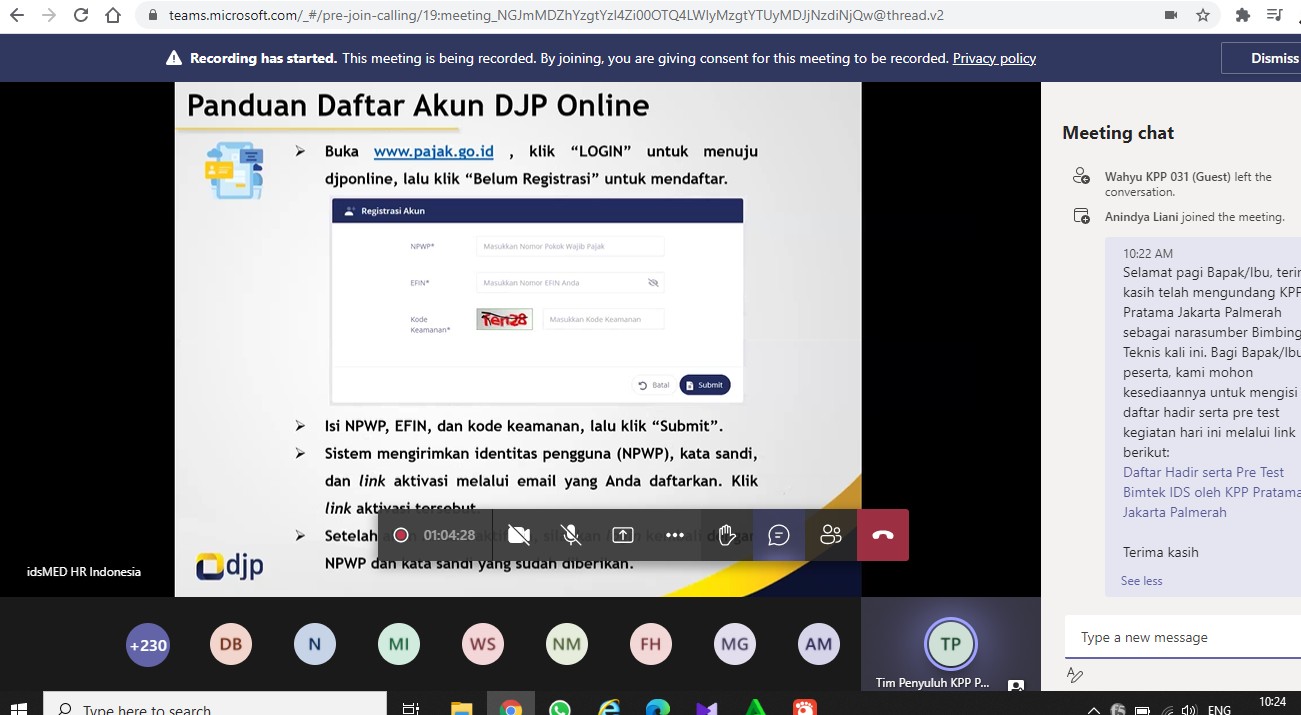
Task: Open Daftar Hadir serta Pre Test link
Action: point(1203,472)
